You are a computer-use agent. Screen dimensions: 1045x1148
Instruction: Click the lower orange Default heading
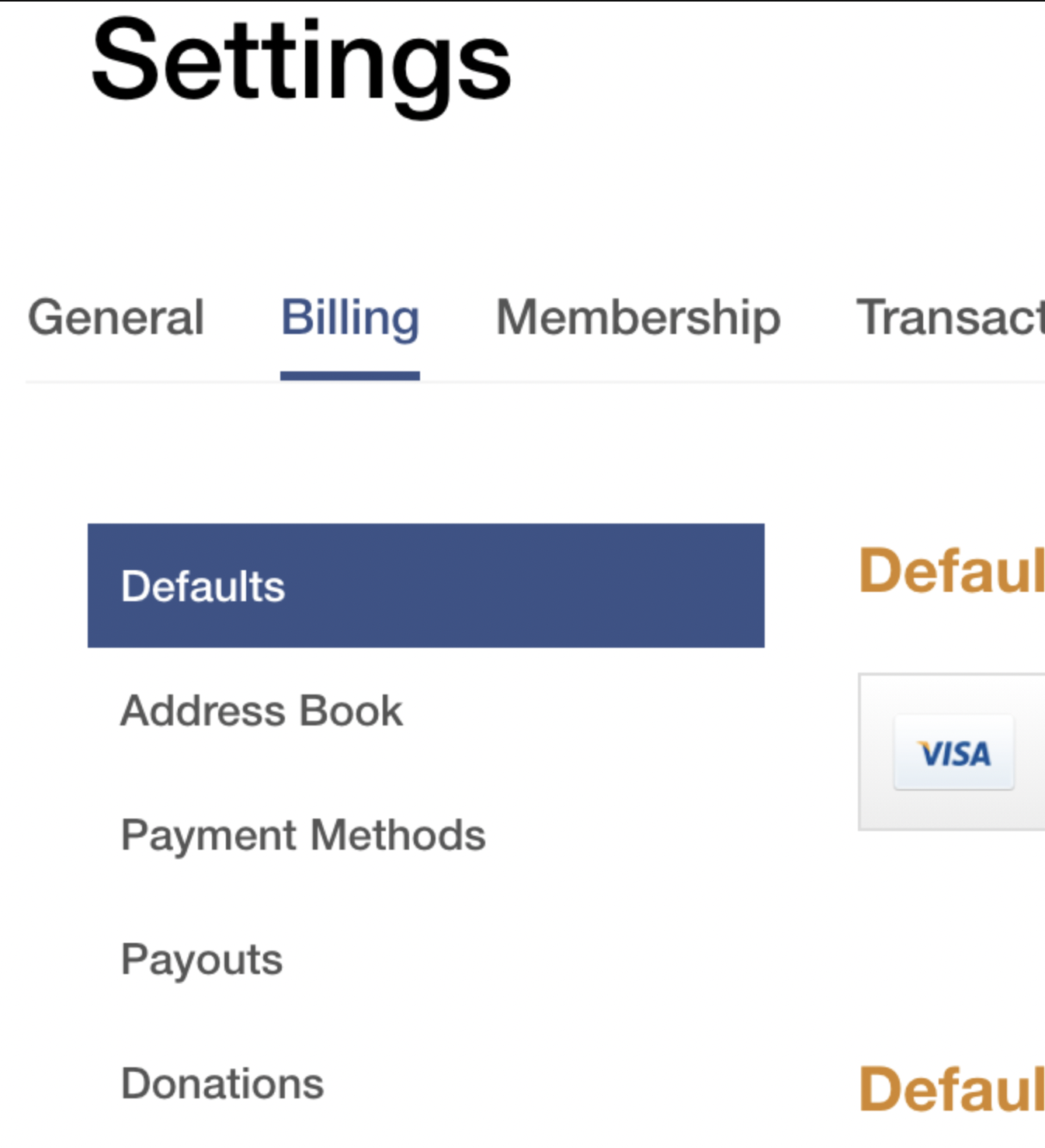click(x=951, y=1089)
